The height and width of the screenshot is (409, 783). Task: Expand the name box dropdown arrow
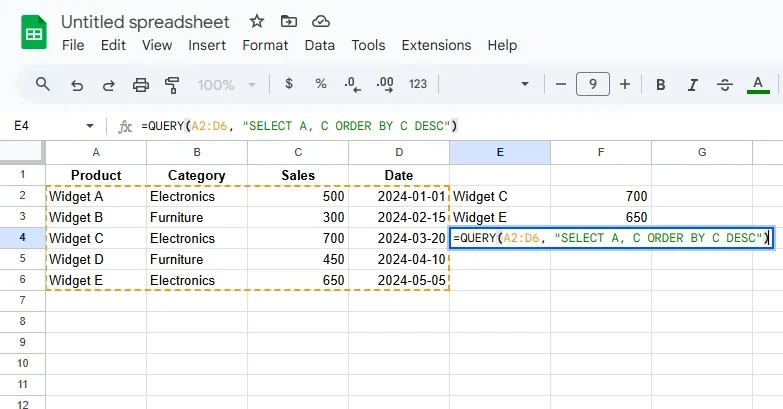click(90, 126)
